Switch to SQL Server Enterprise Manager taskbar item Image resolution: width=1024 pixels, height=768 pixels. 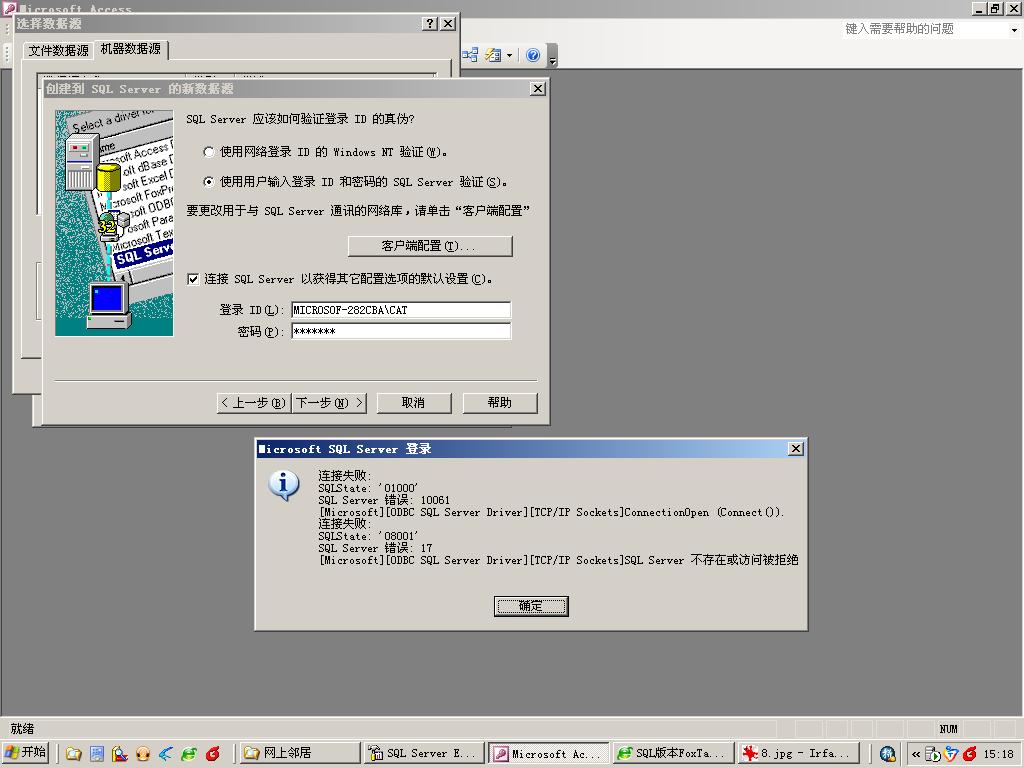point(424,753)
